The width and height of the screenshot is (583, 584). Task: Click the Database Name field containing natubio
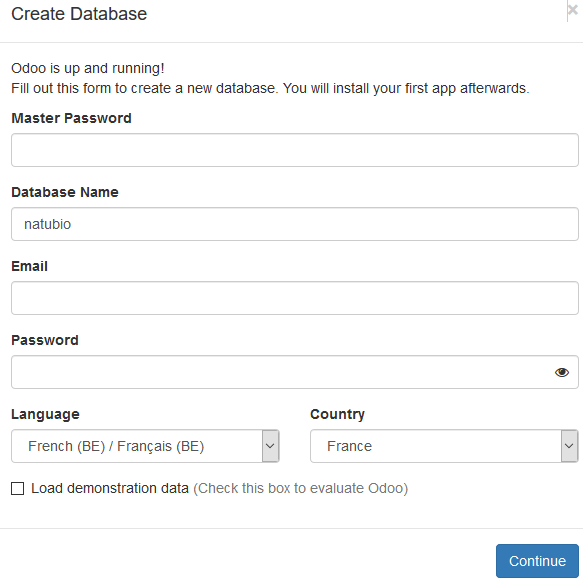(x=295, y=224)
